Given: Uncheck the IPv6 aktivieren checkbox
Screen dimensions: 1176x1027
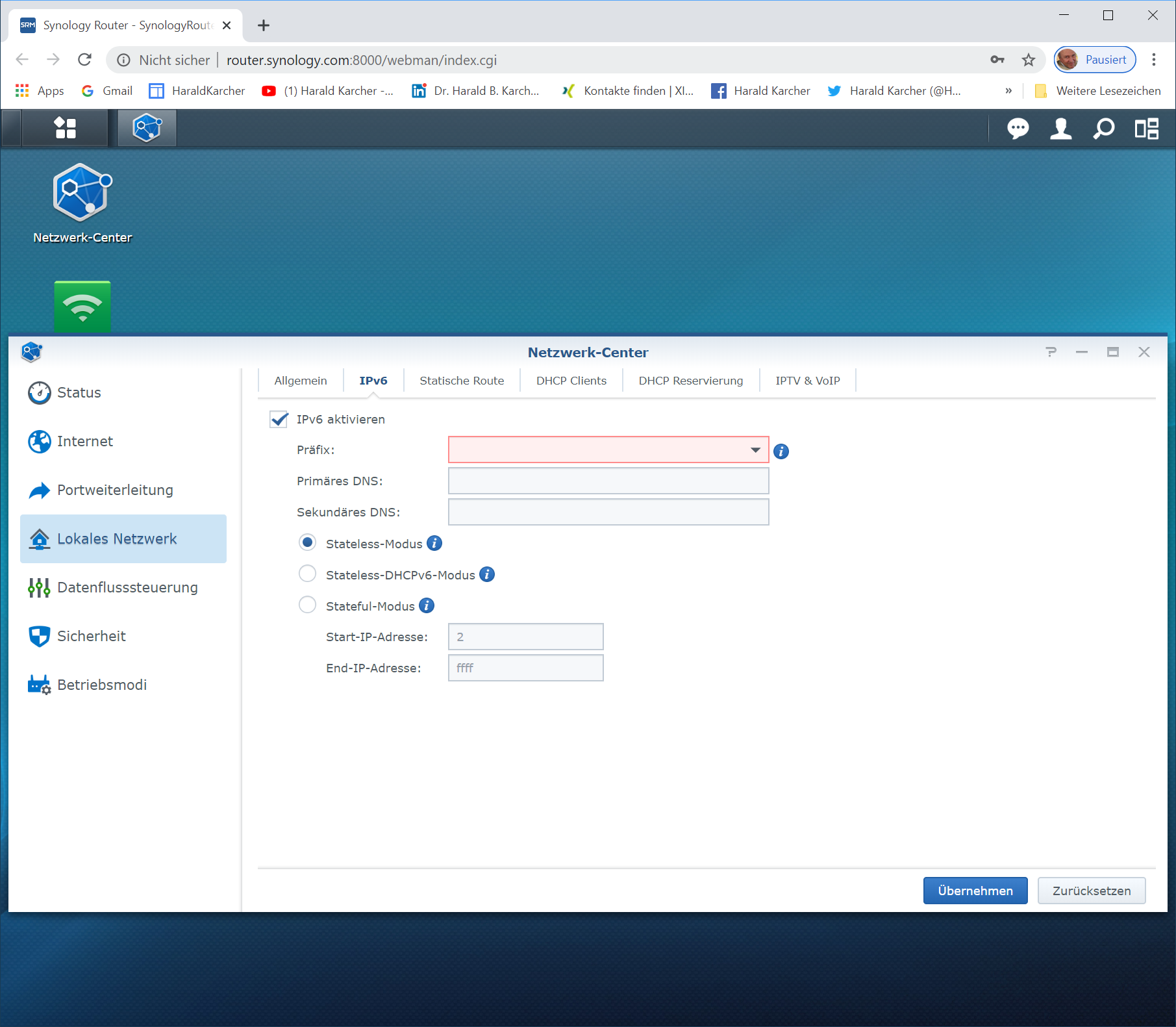Looking at the screenshot, I should coord(279,420).
